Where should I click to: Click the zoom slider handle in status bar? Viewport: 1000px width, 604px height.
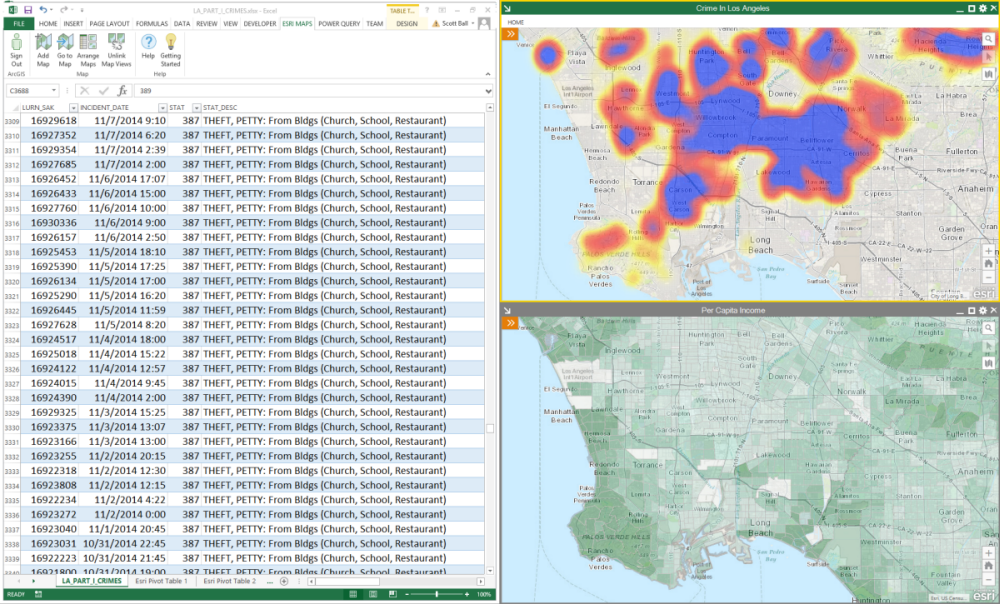tap(437, 594)
